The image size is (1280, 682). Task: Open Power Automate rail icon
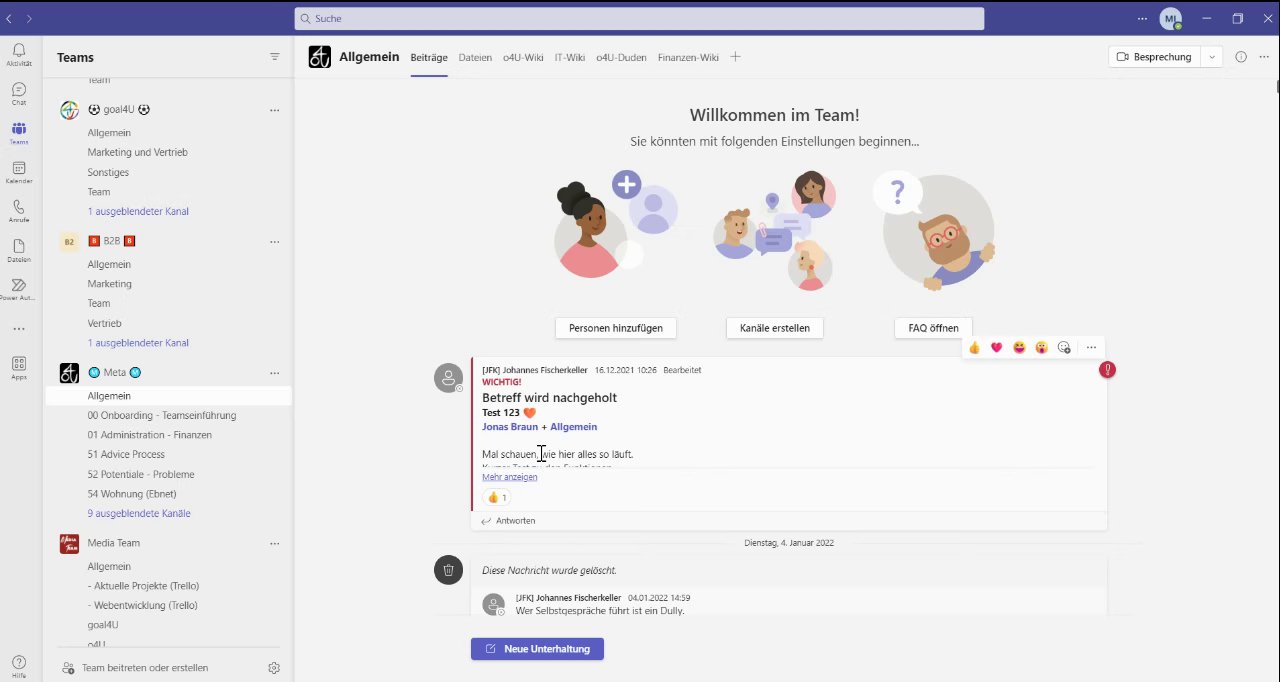19,290
